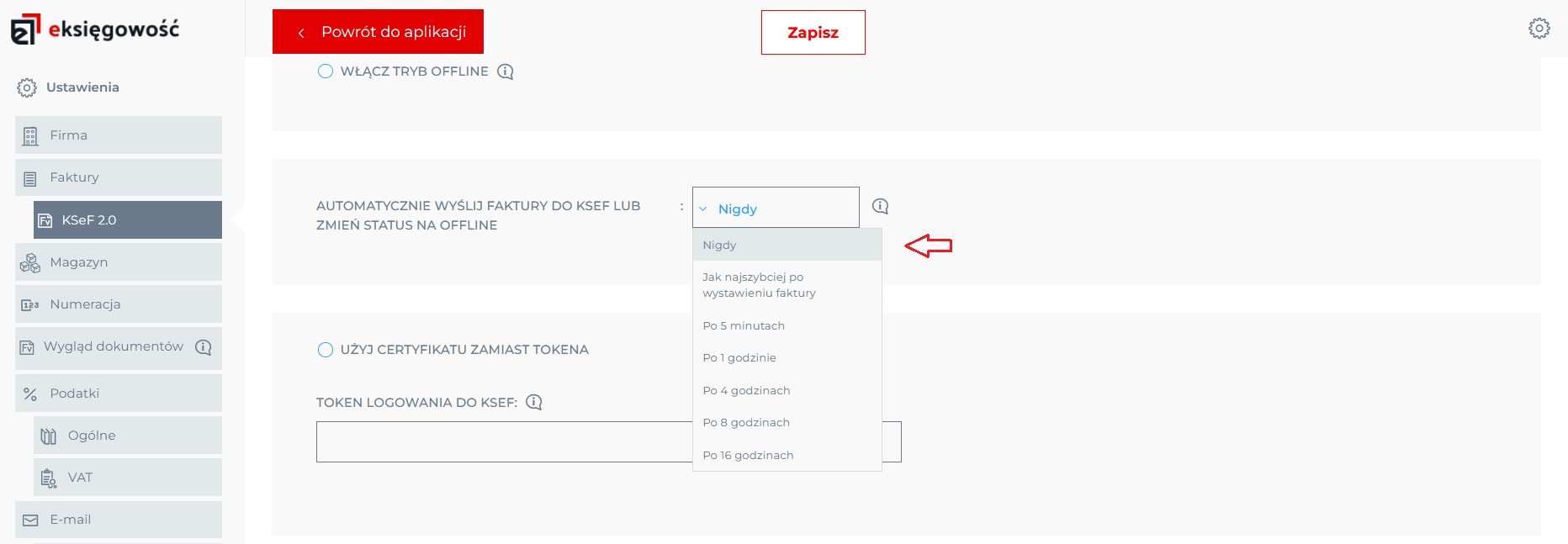This screenshot has height=544, width=1568.
Task: Click the settings gear icon top right
Action: click(1539, 29)
